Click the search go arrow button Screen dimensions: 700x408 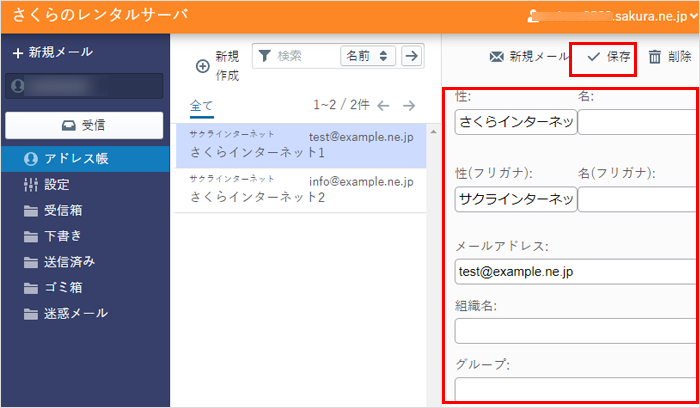(411, 56)
